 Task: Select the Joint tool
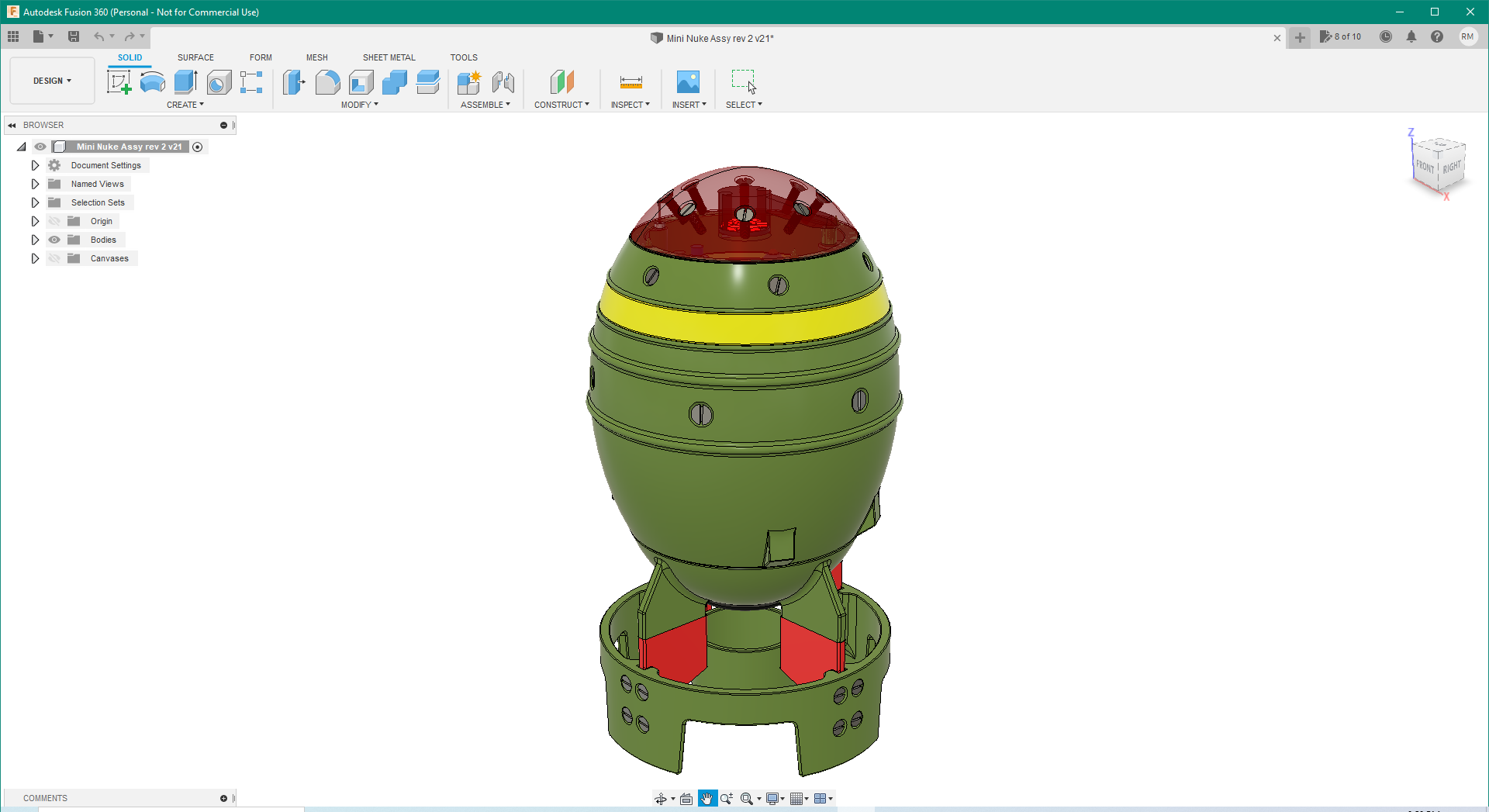pyautogui.click(x=503, y=81)
